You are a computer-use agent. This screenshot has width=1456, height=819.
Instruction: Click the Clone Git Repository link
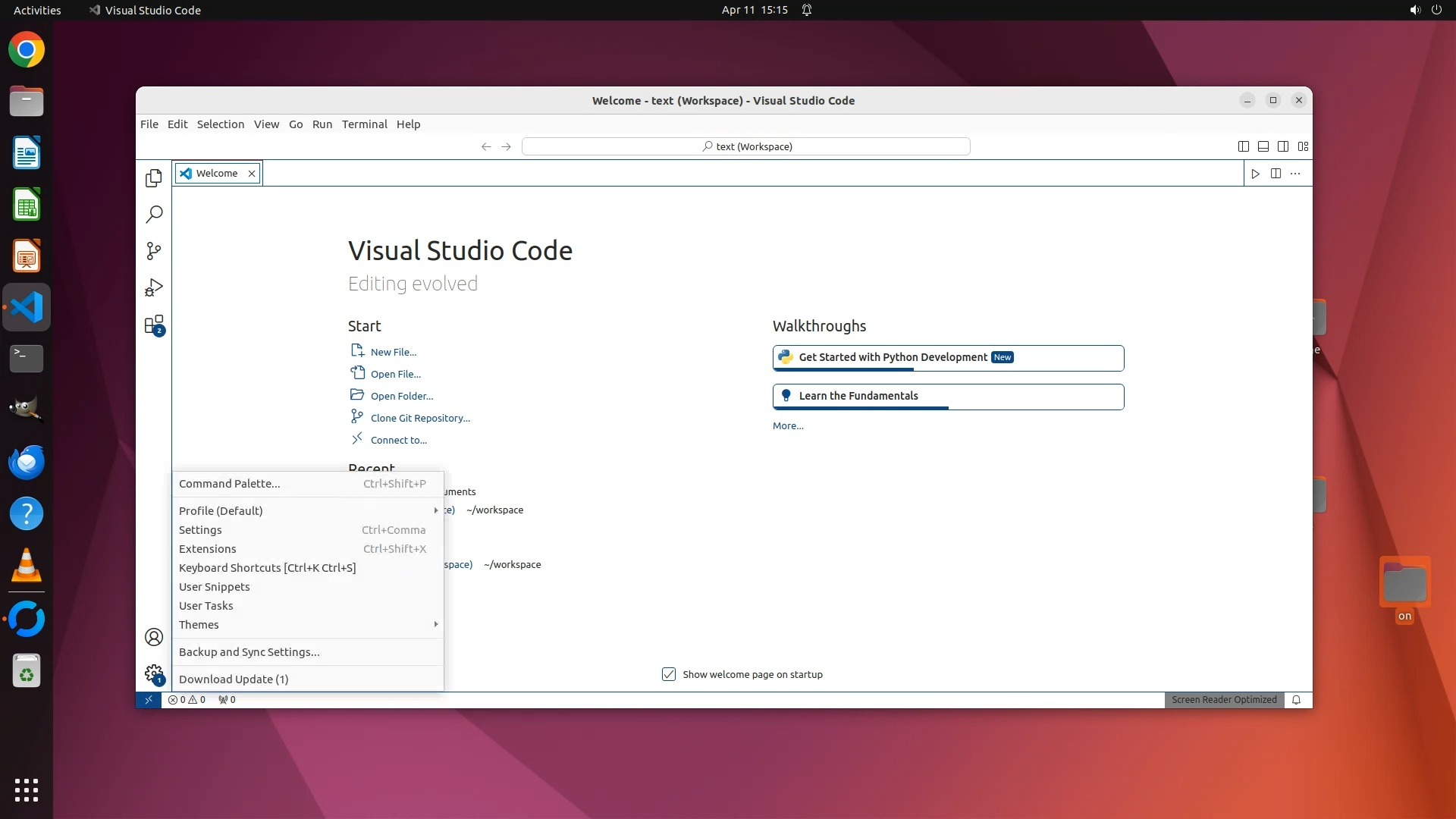coord(420,418)
